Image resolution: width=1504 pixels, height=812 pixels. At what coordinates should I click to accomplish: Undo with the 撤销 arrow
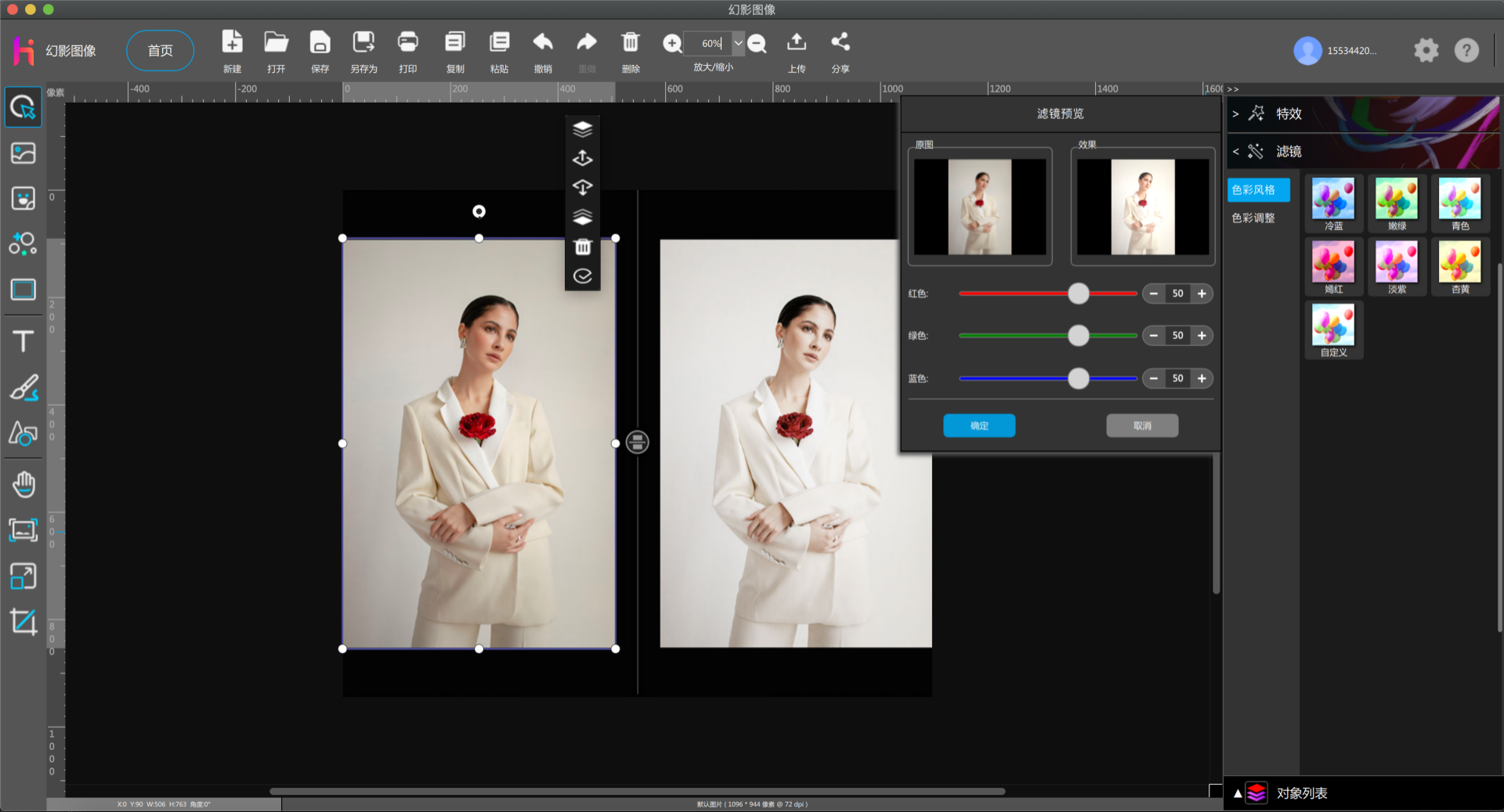coord(543,42)
